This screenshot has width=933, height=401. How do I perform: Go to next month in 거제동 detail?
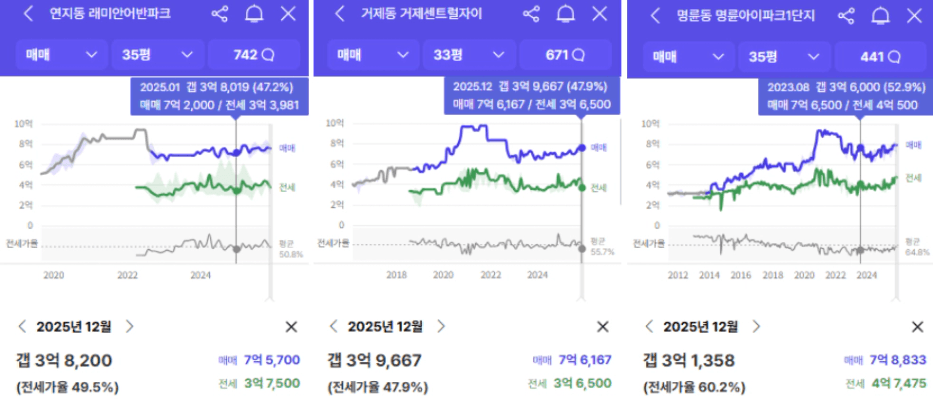click(440, 327)
